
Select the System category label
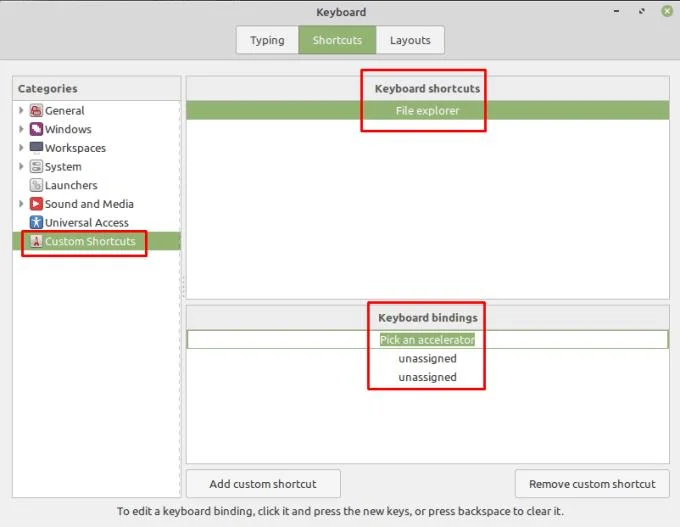[63, 167]
